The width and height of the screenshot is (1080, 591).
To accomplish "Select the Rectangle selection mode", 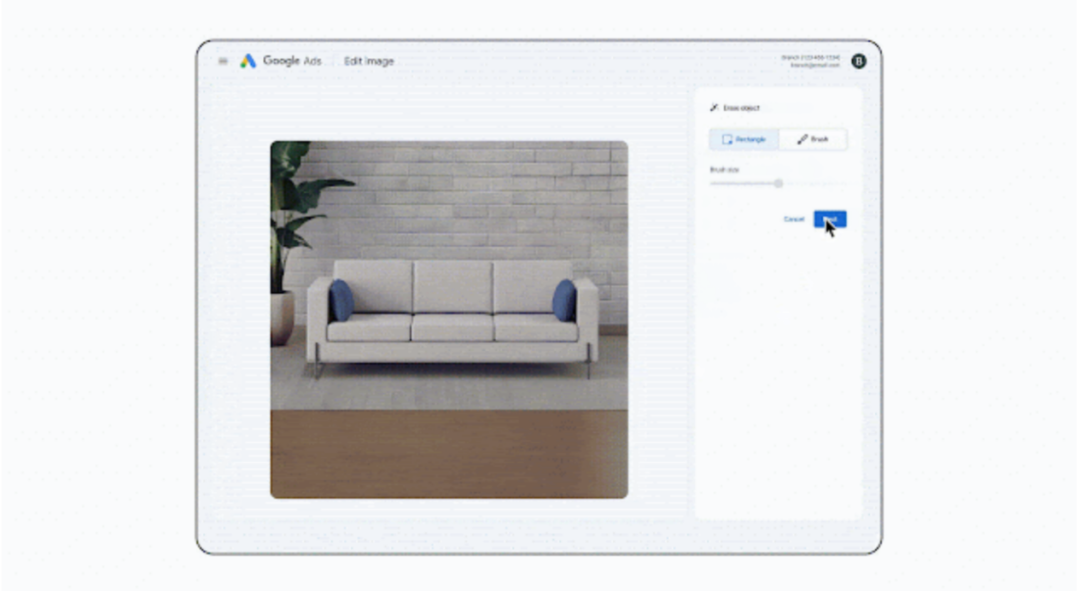I will tap(744, 139).
